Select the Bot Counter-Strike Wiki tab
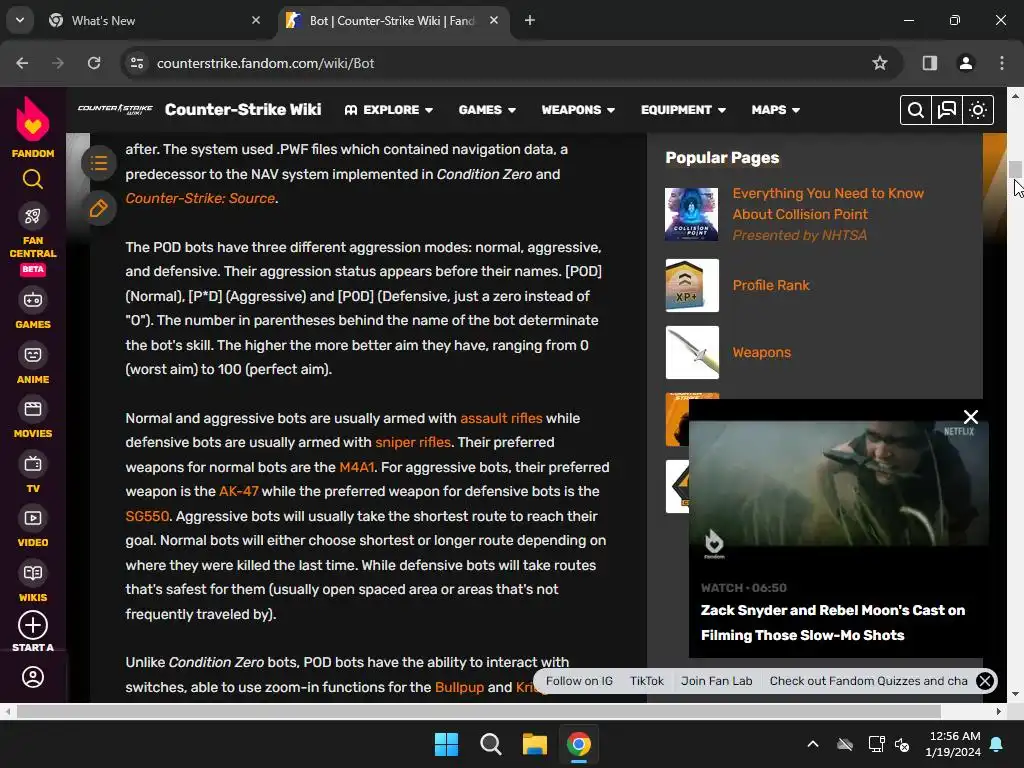Viewport: 1024px width, 768px height. pos(392,20)
